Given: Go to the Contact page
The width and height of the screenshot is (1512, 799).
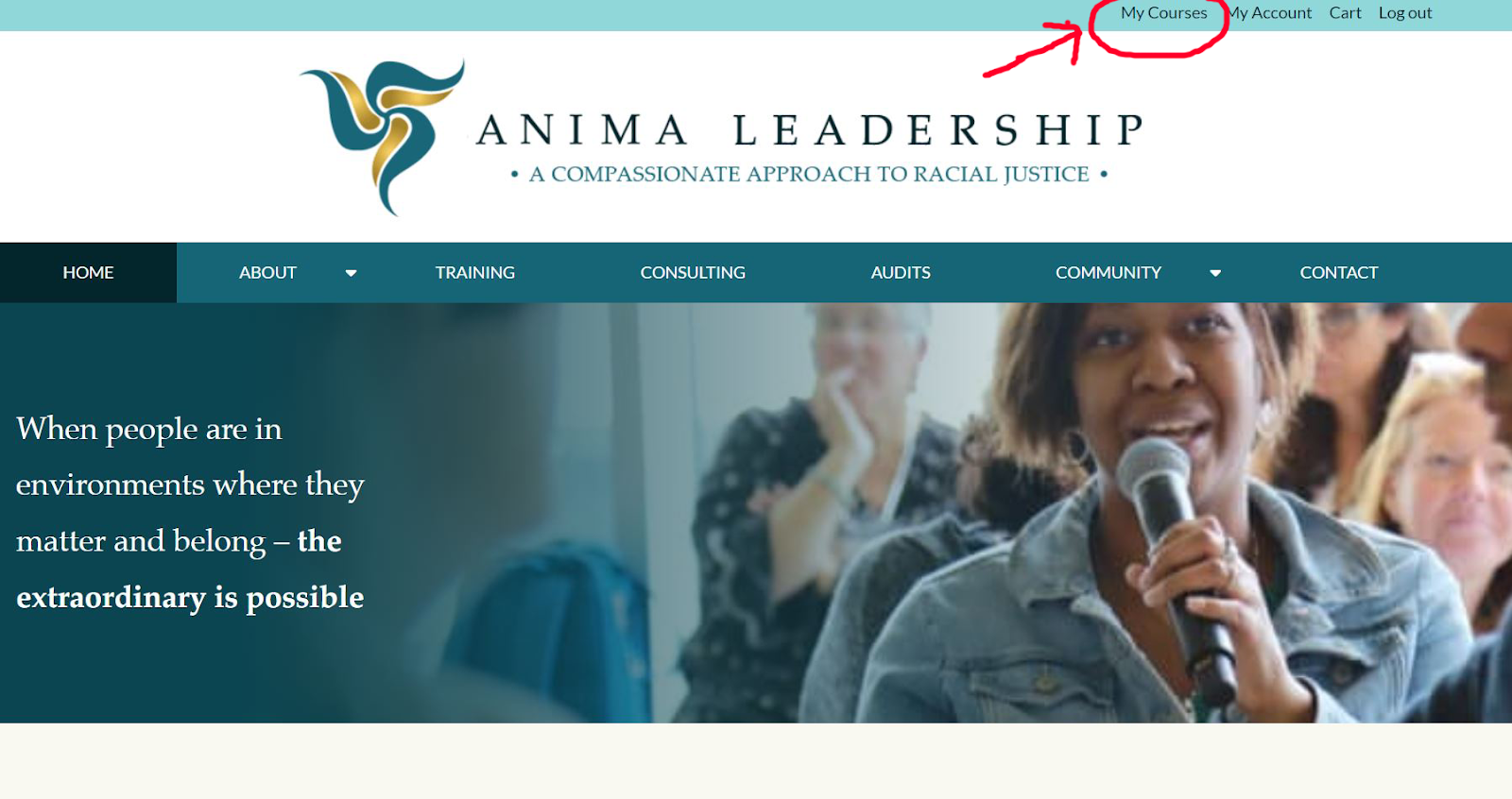Looking at the screenshot, I should point(1339,272).
